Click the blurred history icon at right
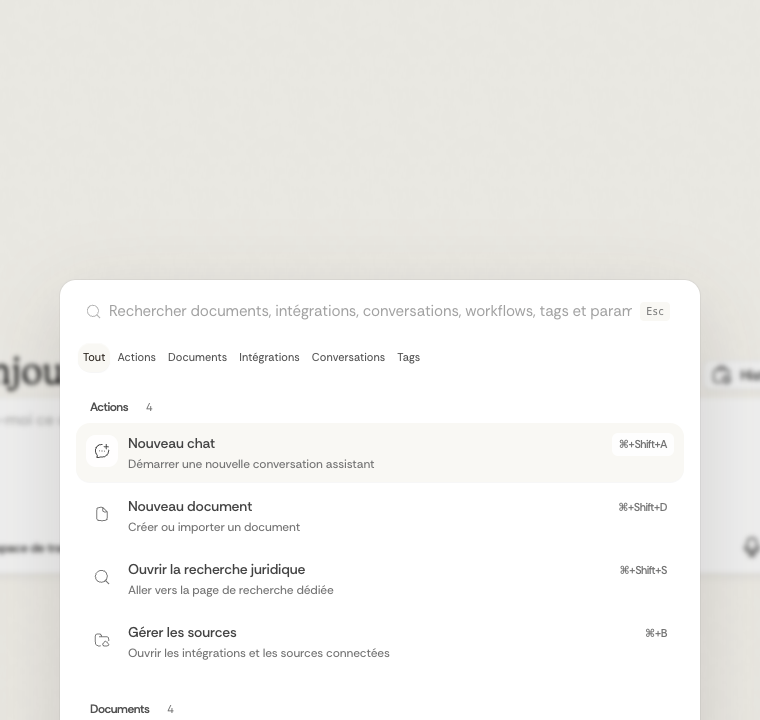 coord(722,375)
